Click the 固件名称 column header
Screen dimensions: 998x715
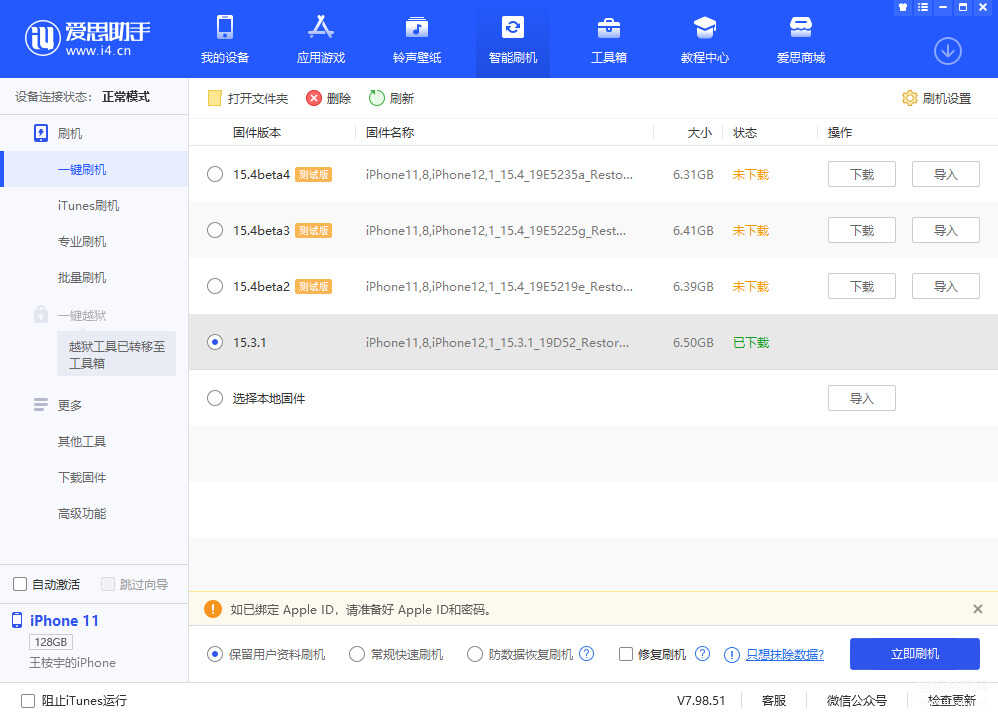pyautogui.click(x=390, y=132)
